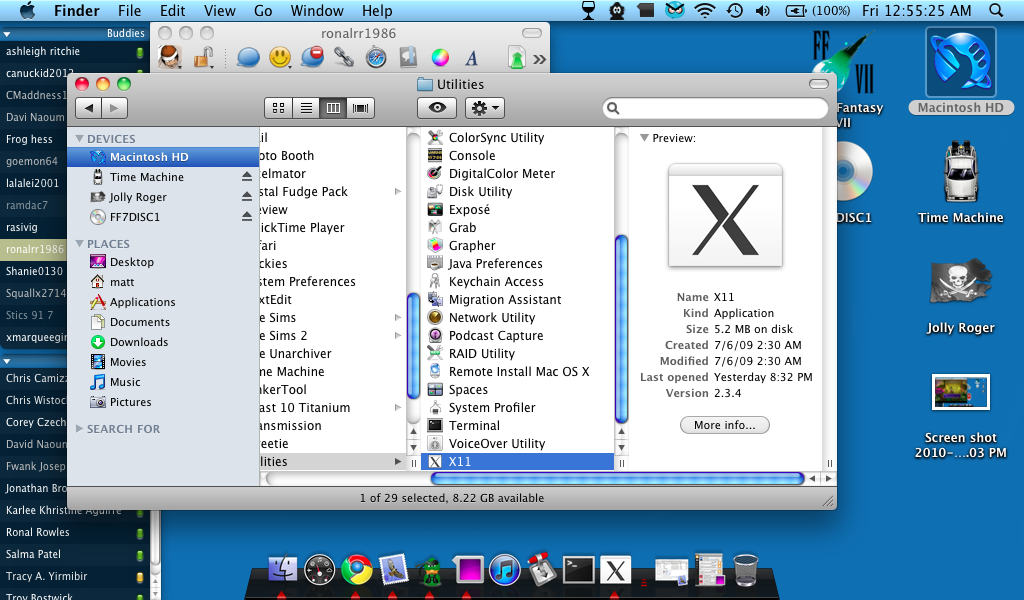Viewport: 1024px width, 600px height.
Task: Open Trash in the Dock
Action: (x=746, y=570)
